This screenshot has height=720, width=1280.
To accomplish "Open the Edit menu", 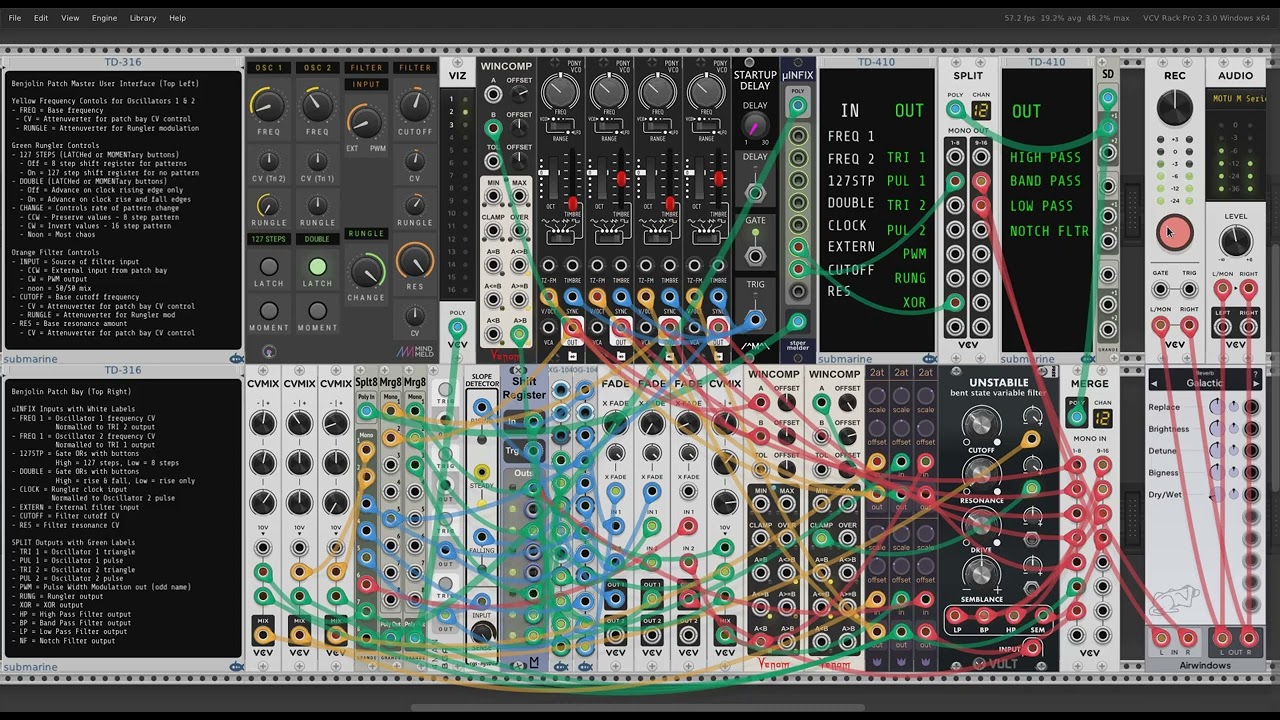I will [41, 18].
